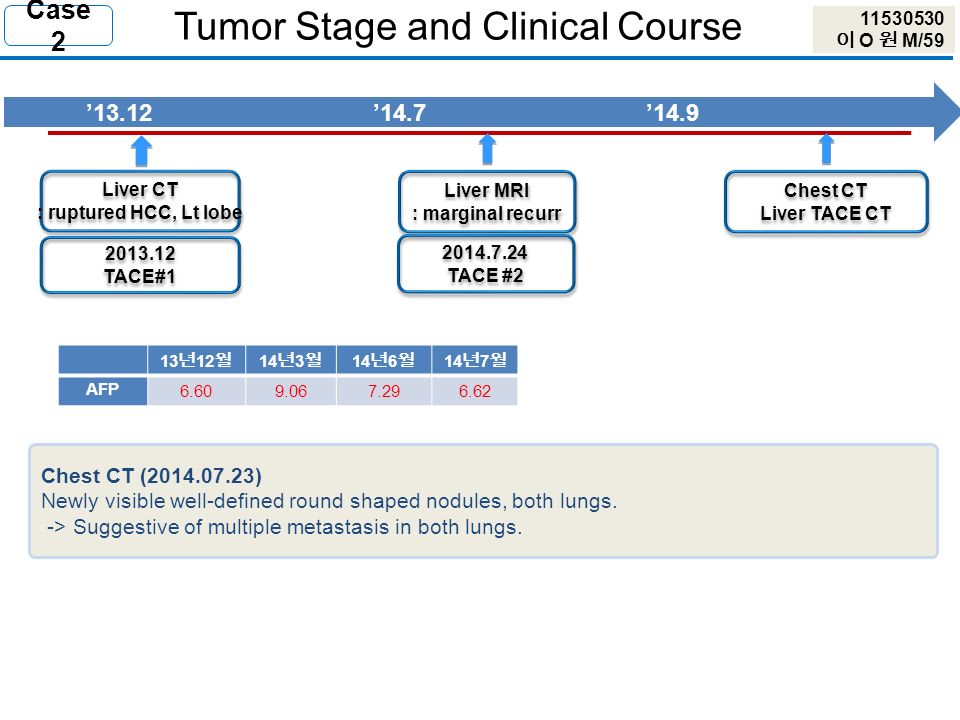Click the '14.9 timeline label
Screen dimensions: 960x720
pos(672,113)
